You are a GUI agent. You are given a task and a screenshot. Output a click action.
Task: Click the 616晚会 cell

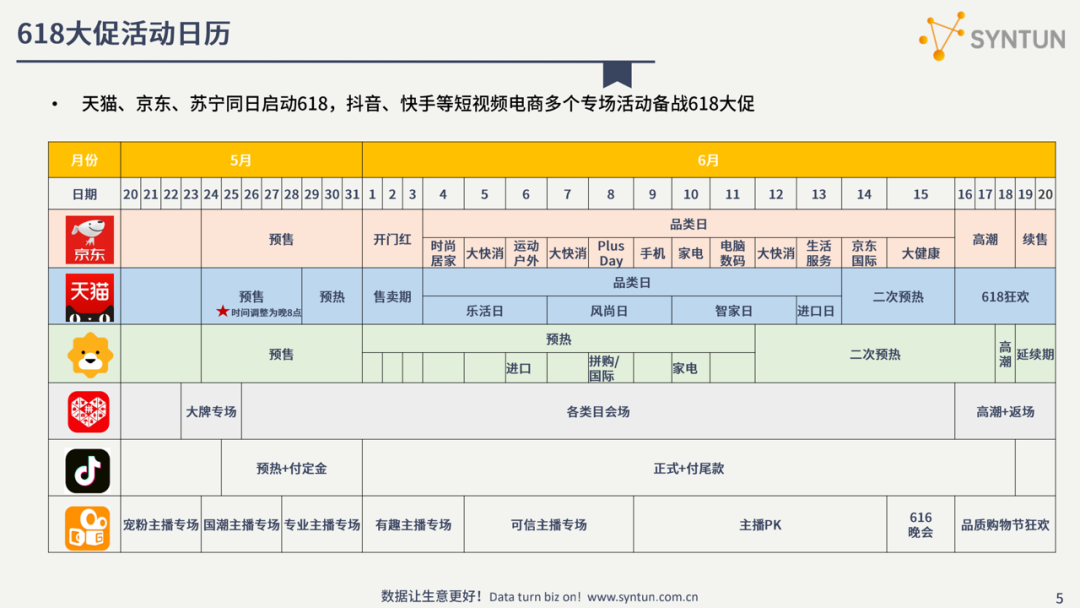(920, 525)
